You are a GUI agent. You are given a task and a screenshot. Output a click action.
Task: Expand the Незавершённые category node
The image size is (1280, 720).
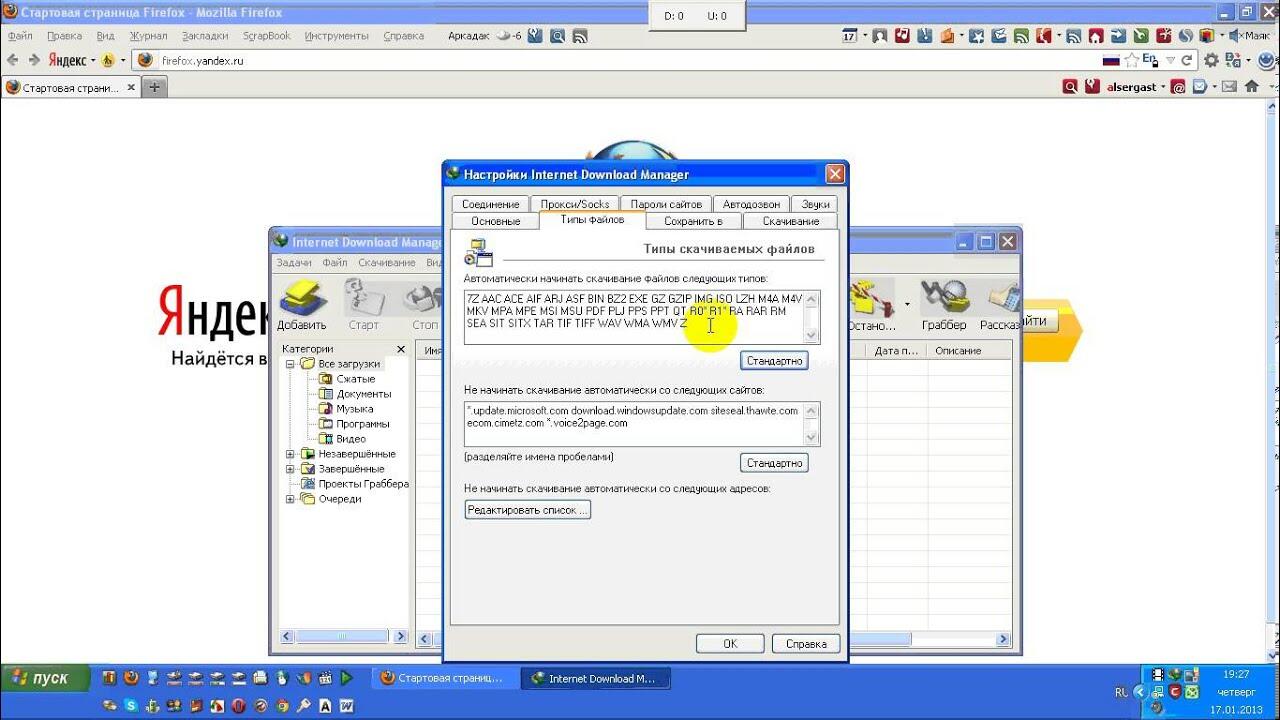291,454
